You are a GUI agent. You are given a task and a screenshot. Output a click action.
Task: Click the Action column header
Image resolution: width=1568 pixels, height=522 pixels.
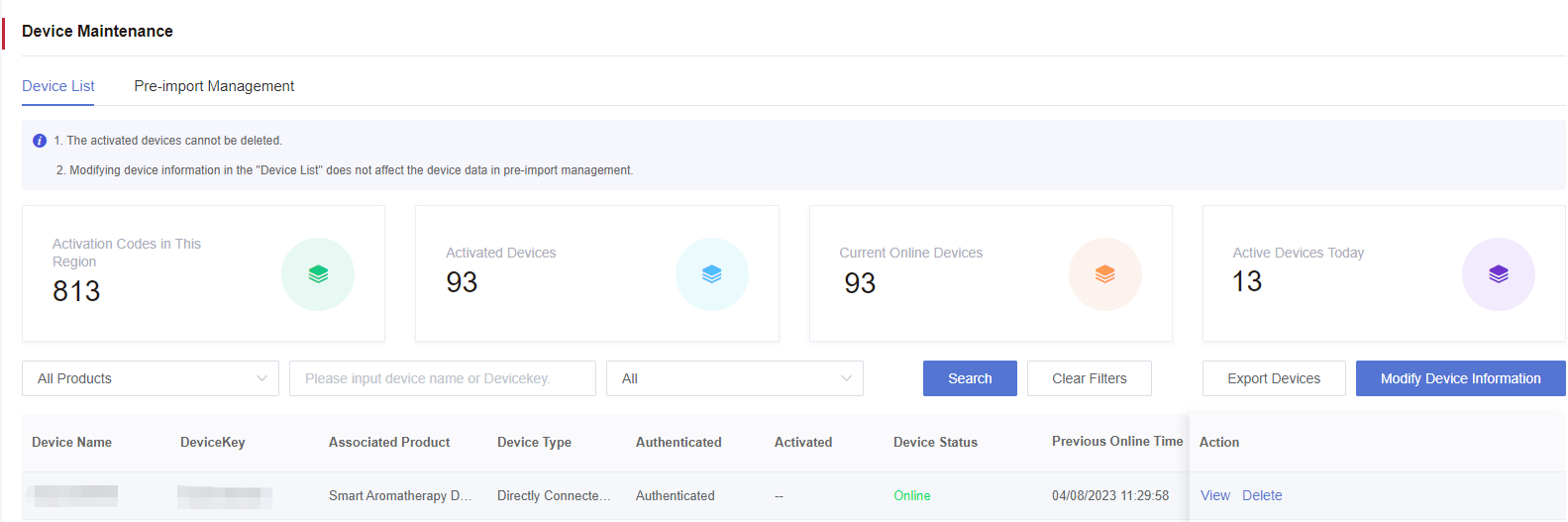point(1219,442)
